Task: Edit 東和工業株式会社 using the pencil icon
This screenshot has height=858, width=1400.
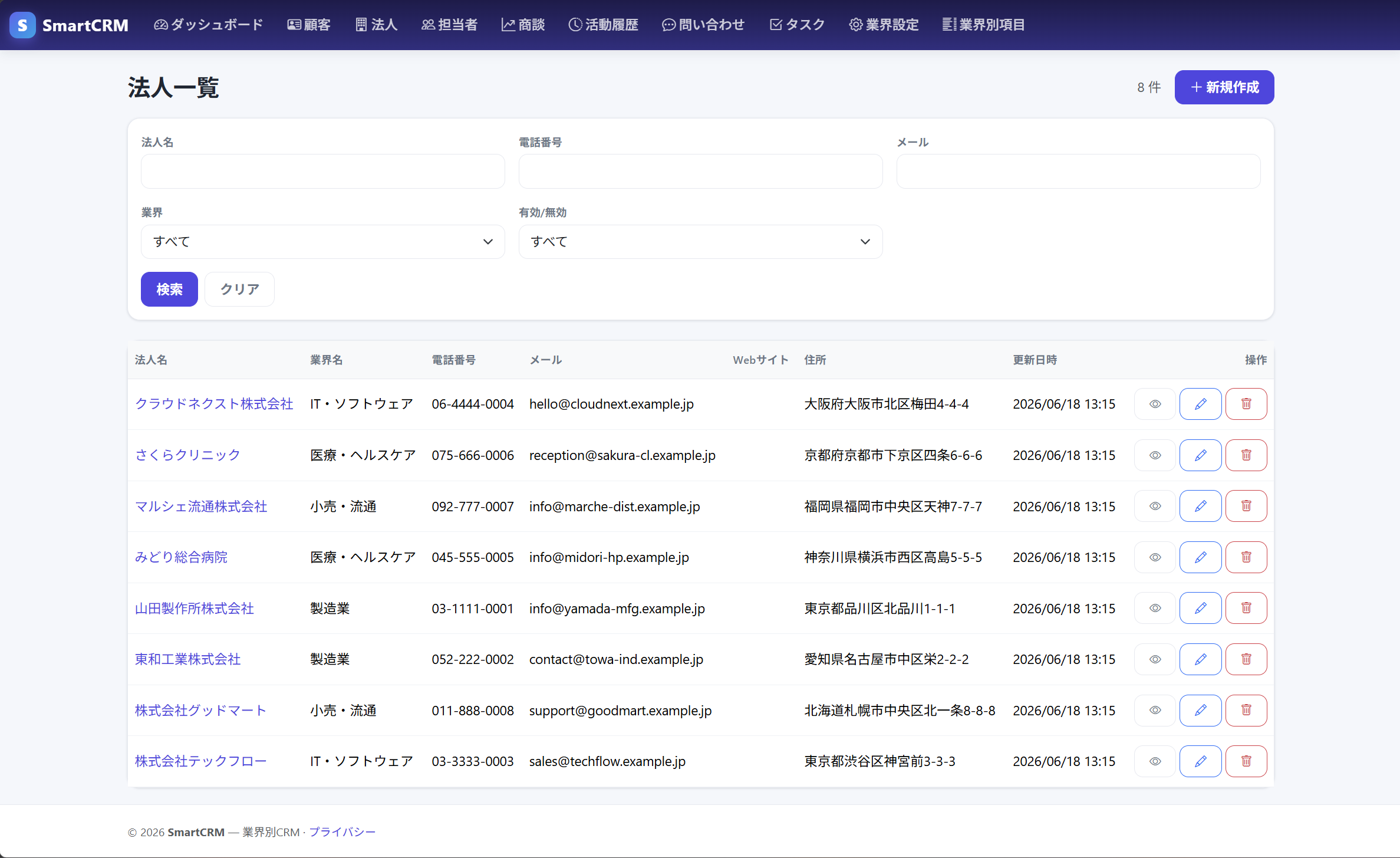Action: point(1200,659)
